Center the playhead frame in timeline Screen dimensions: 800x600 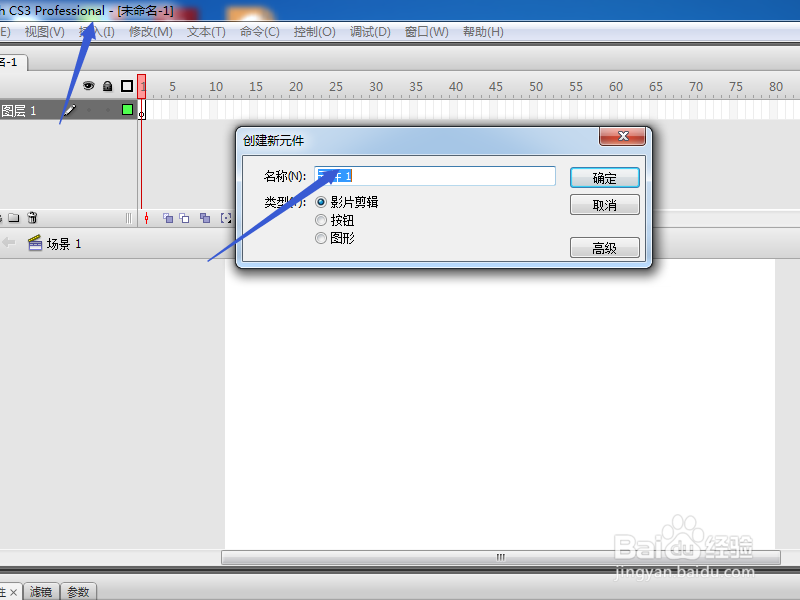pos(147,218)
